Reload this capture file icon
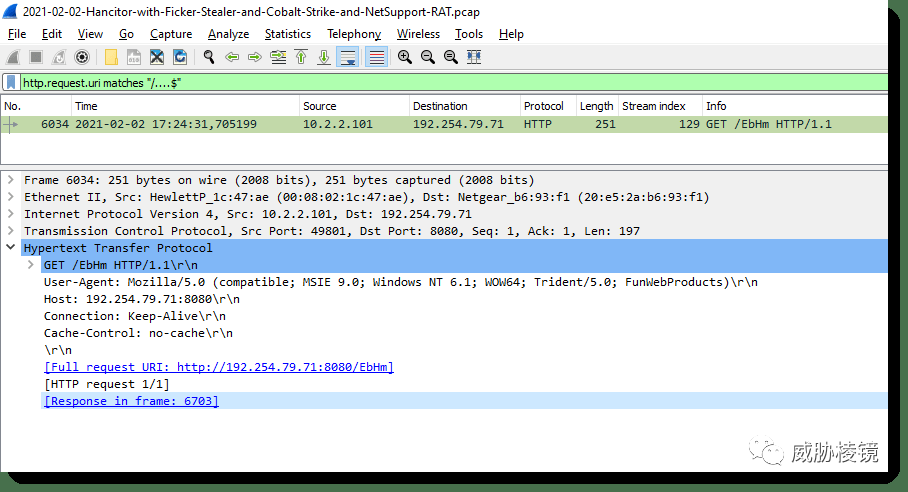908x492 pixels. [x=180, y=57]
